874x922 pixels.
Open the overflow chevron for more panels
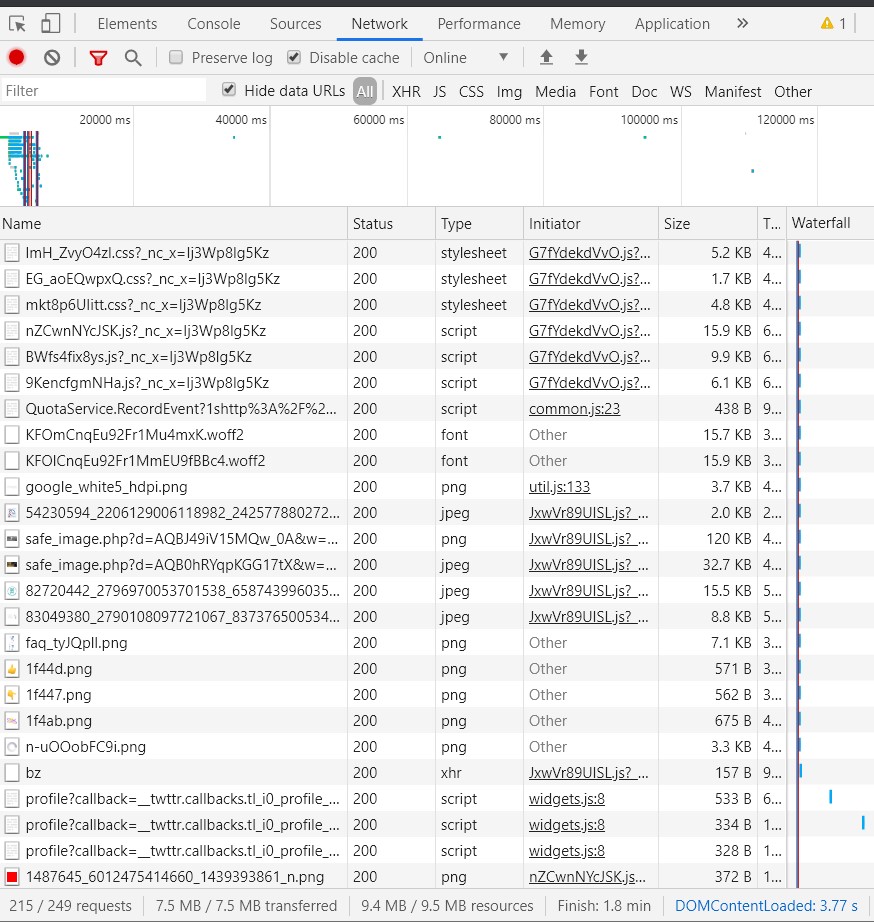(x=742, y=23)
